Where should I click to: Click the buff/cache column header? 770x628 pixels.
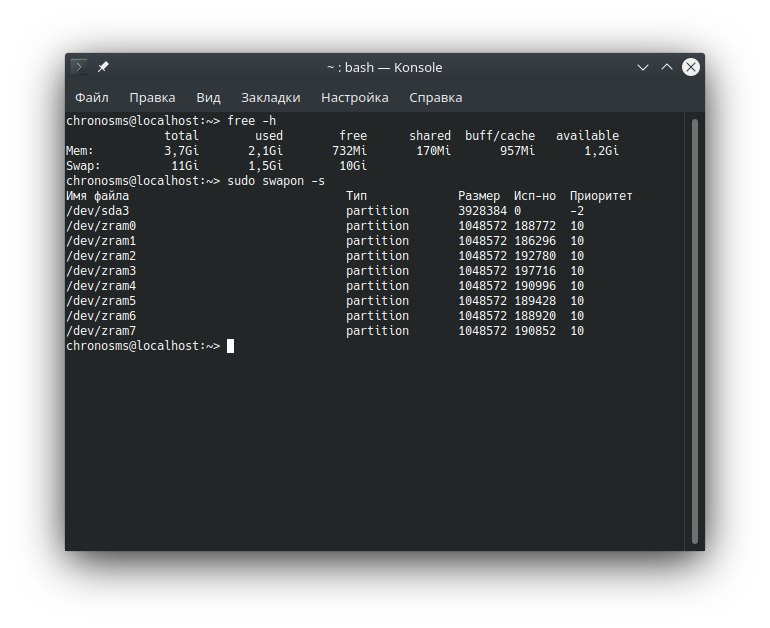(x=500, y=136)
